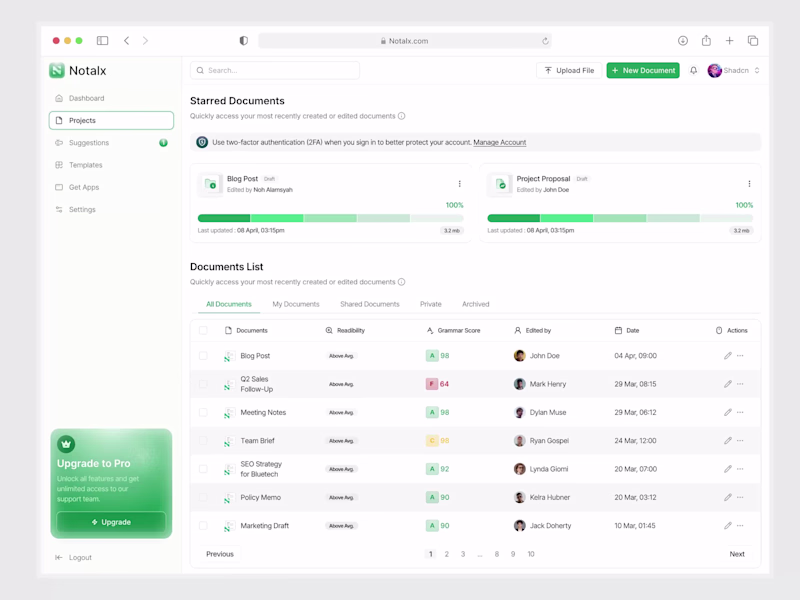The width and height of the screenshot is (800, 600).
Task: Open a new browser tab
Action: coord(730,40)
